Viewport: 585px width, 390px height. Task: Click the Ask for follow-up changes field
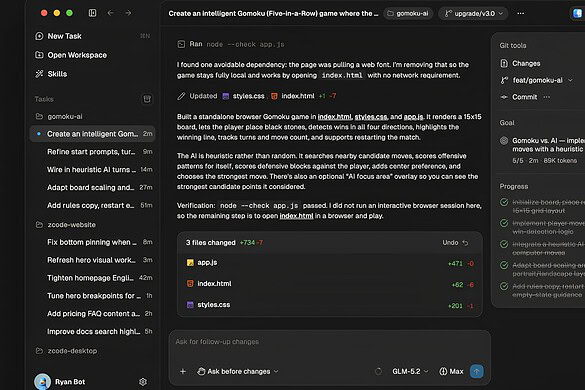[x=329, y=342]
